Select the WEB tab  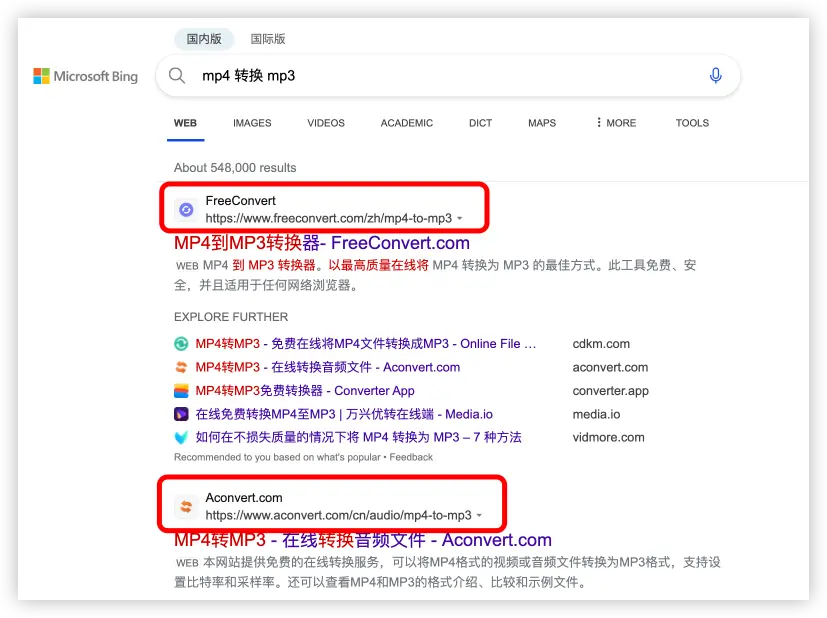tap(185, 123)
